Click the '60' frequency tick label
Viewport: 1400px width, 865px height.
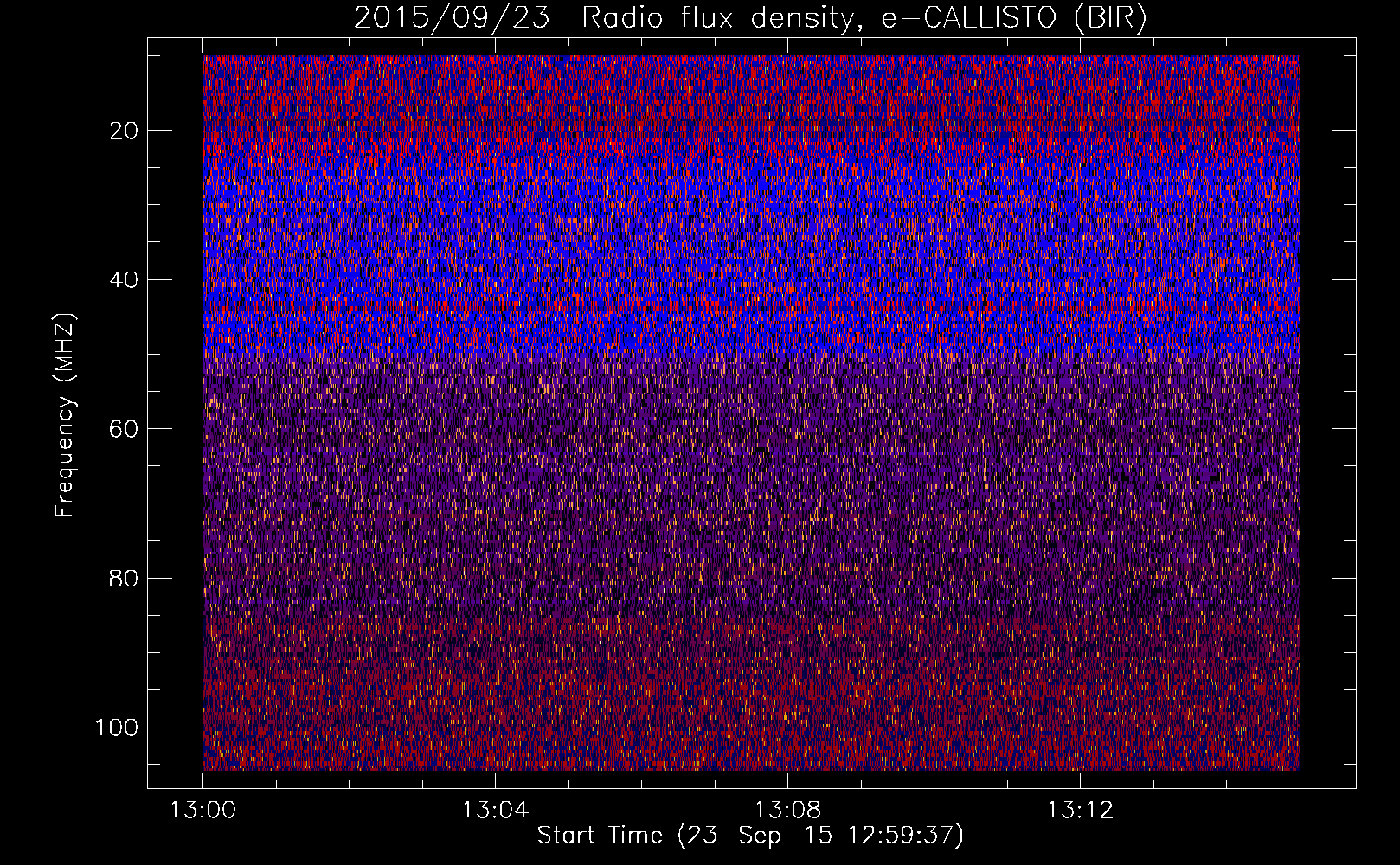[x=125, y=429]
